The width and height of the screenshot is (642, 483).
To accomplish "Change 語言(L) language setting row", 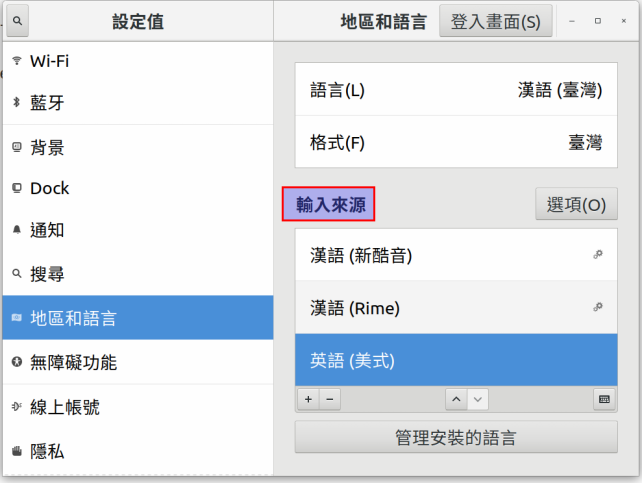I will 456,90.
